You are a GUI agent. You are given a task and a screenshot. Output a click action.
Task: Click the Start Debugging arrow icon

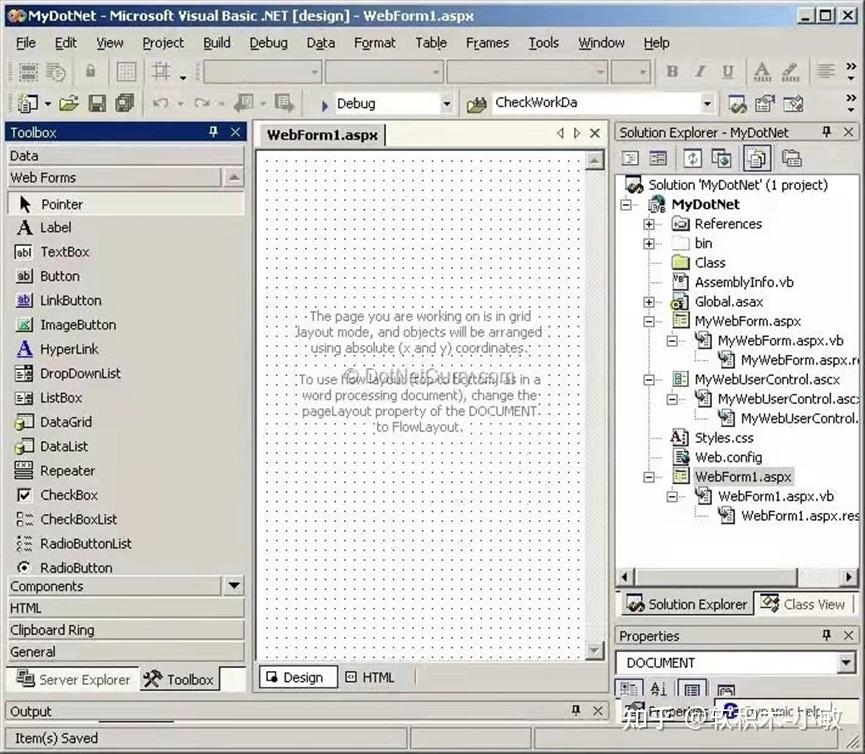coord(324,103)
